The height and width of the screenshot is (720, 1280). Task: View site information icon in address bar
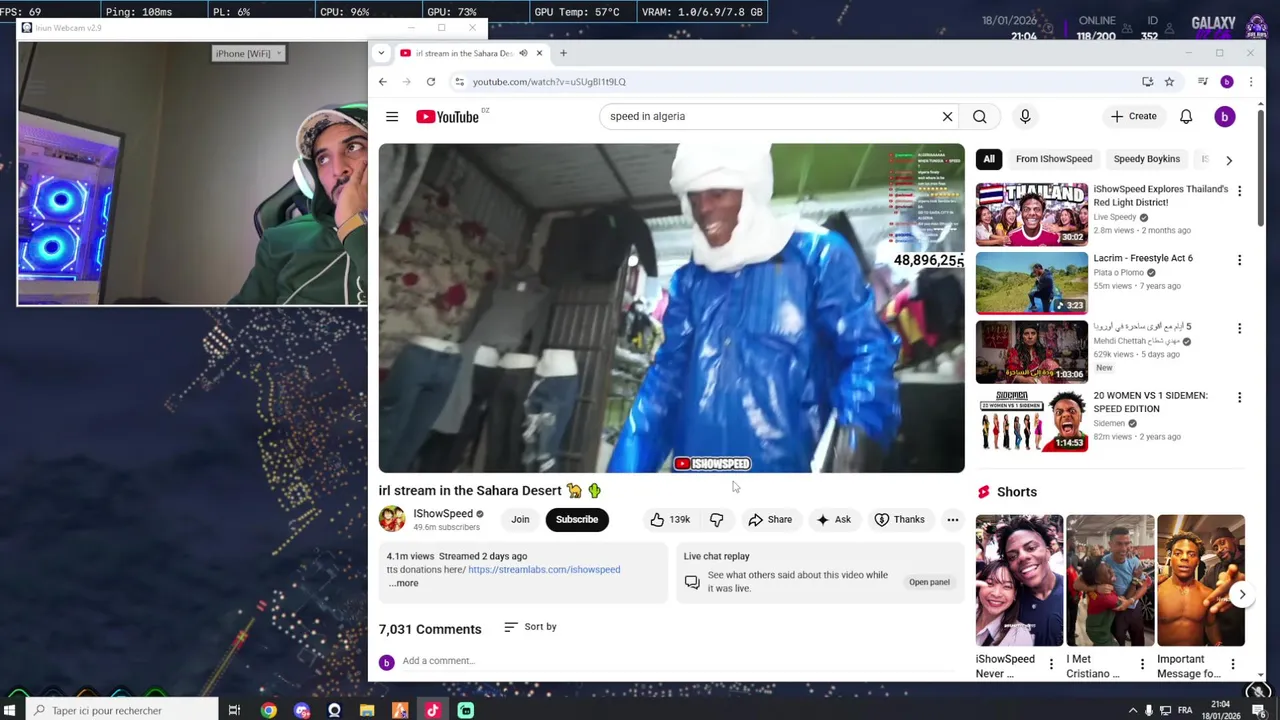click(x=459, y=82)
